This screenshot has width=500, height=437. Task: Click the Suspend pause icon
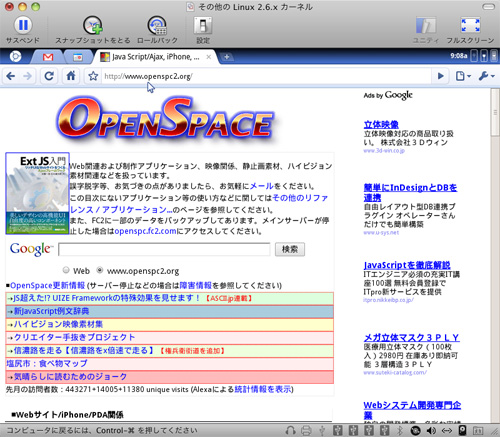(x=23, y=25)
